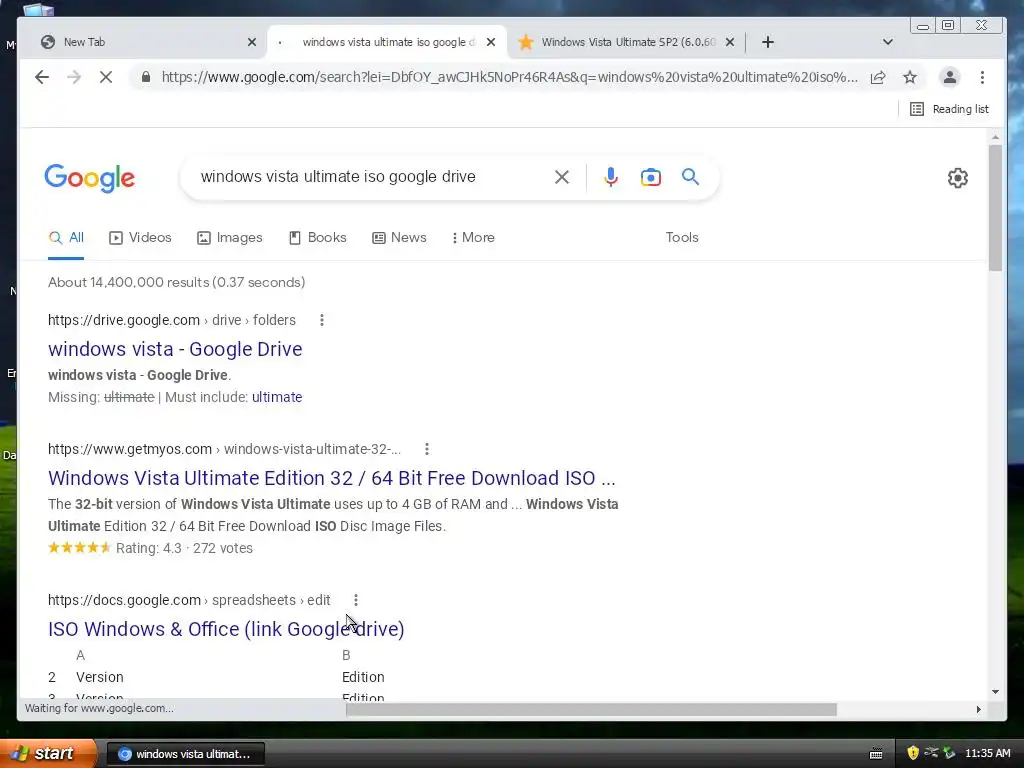Go back to the previous page
This screenshot has height=768, width=1024.
coord(42,77)
